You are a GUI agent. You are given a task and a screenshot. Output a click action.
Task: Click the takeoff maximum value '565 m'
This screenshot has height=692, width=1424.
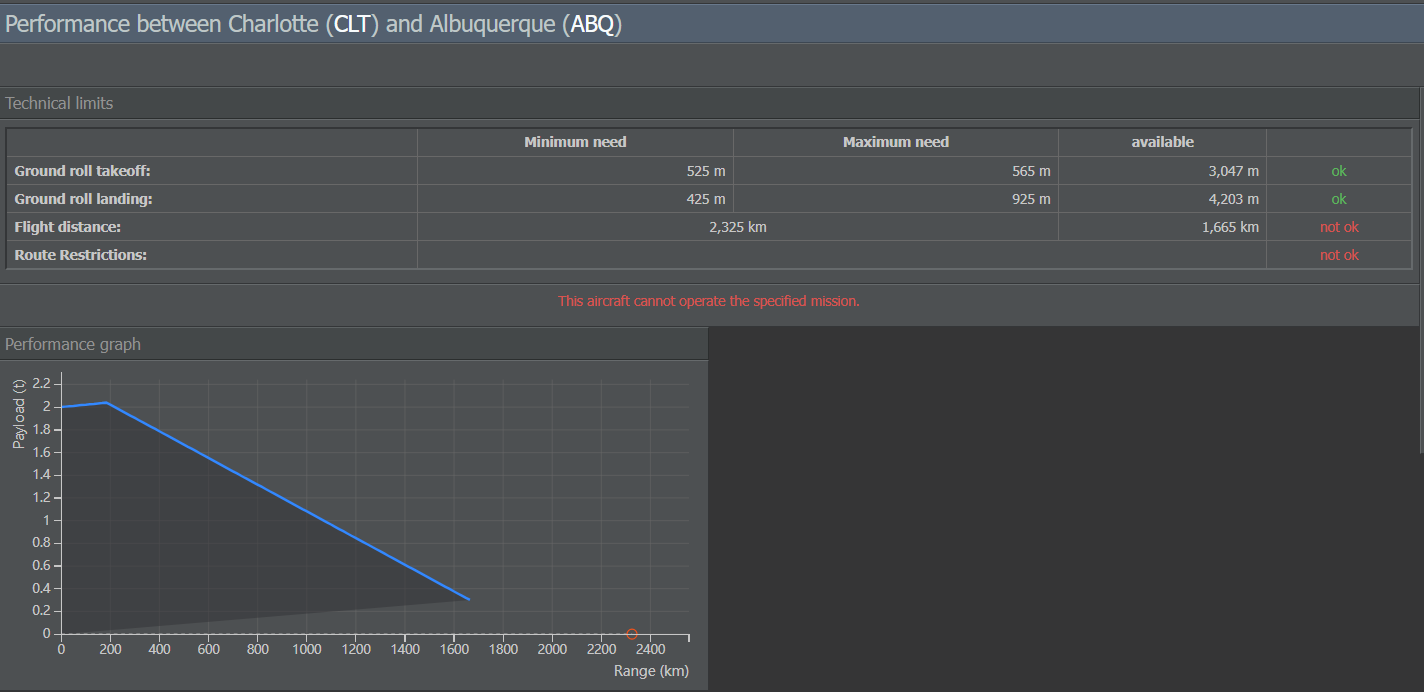[1031, 171]
